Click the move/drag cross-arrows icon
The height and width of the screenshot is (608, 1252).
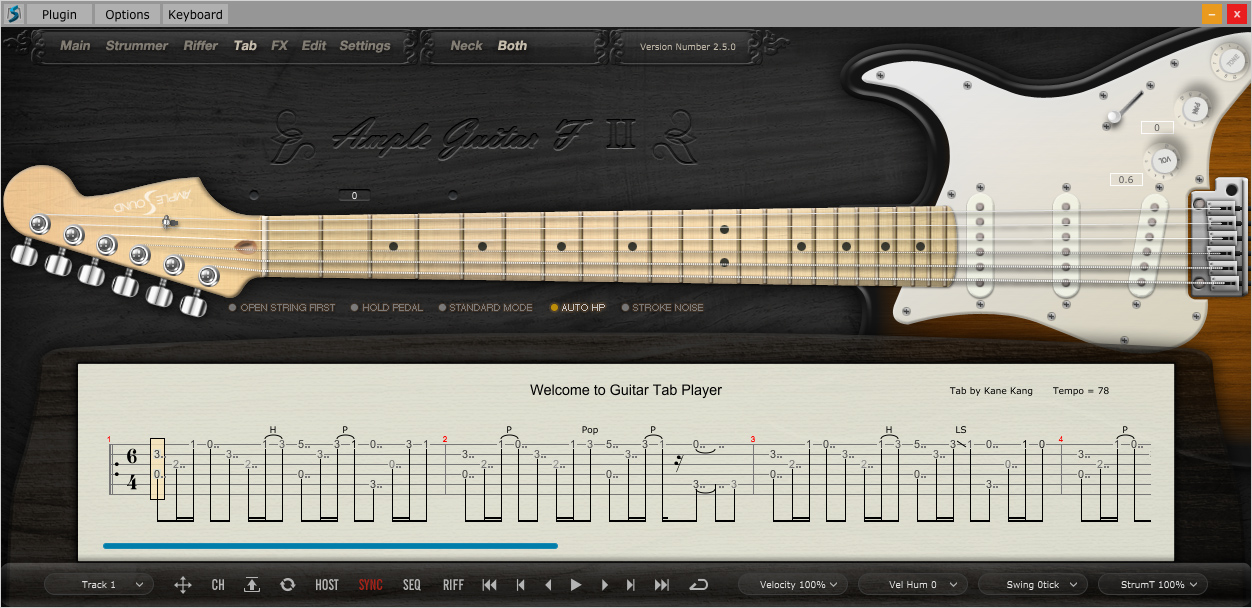(183, 585)
